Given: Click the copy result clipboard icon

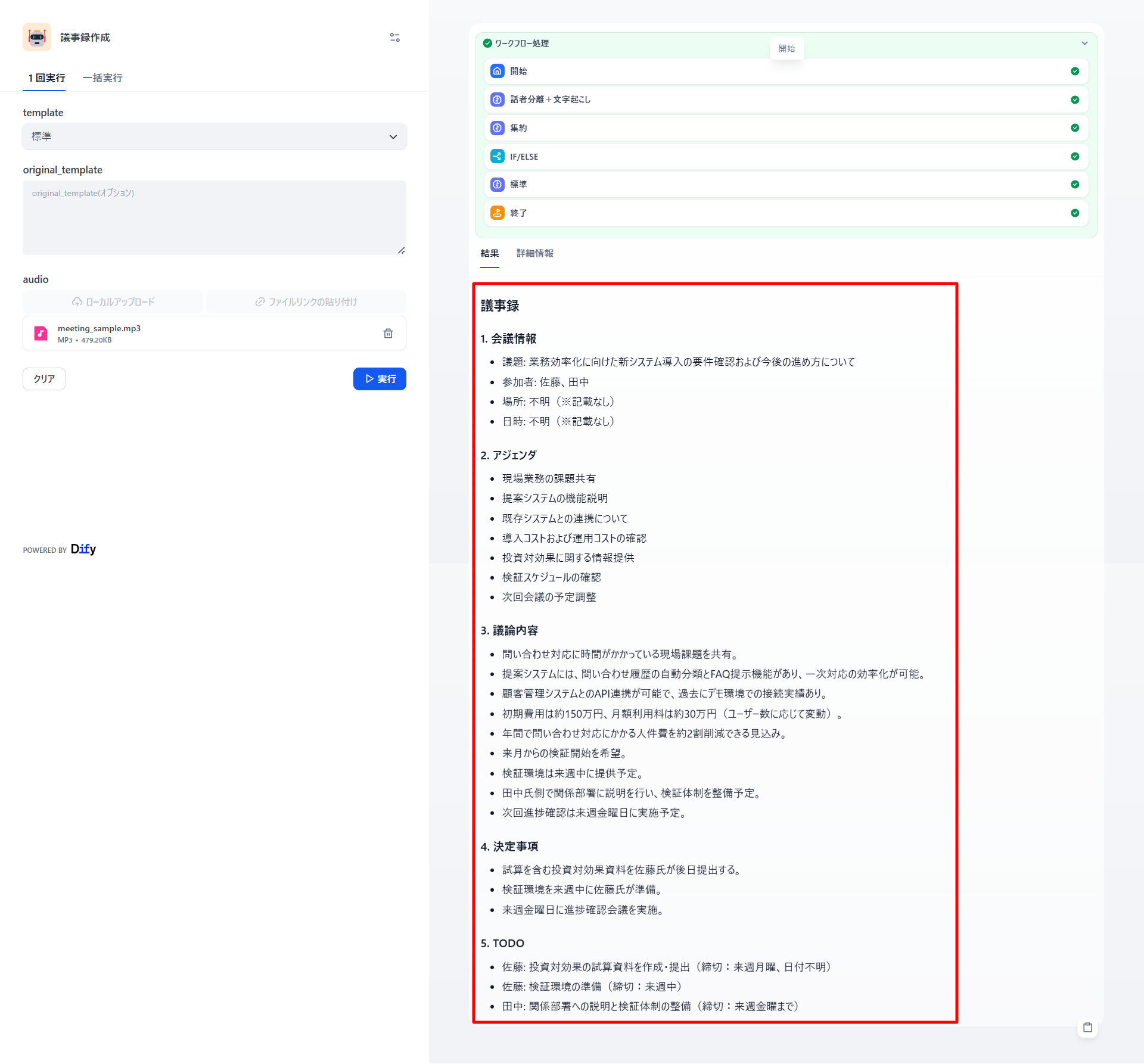Looking at the screenshot, I should 1087,1027.
